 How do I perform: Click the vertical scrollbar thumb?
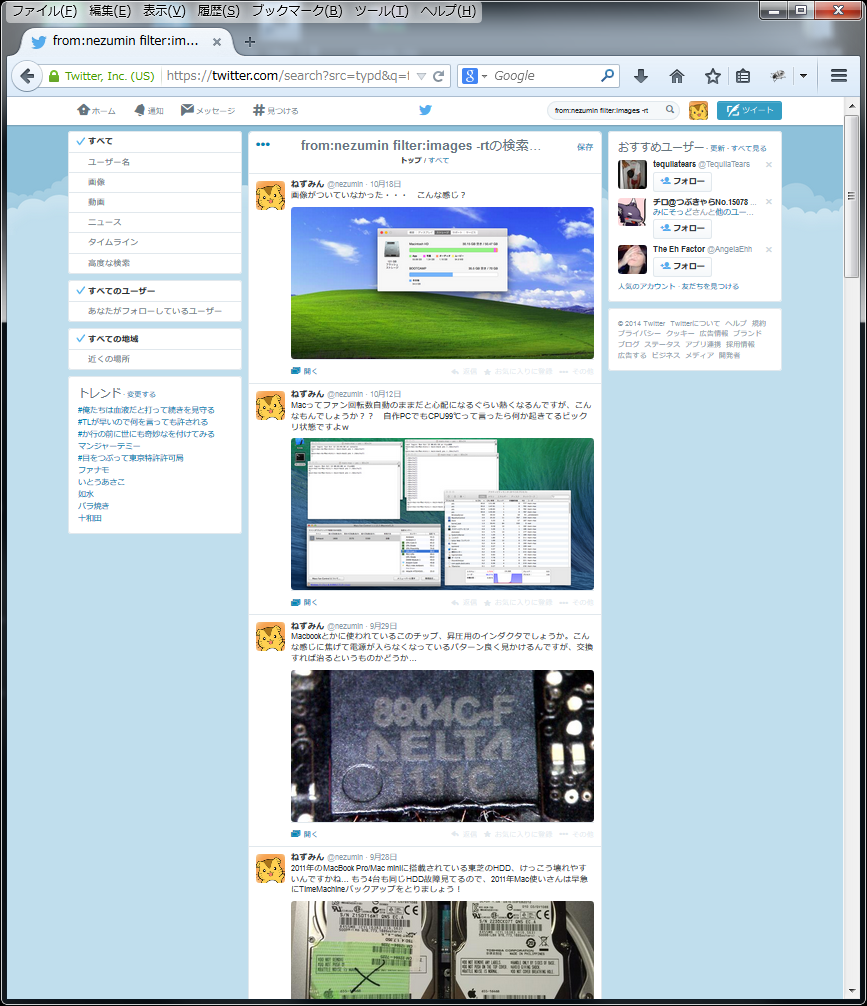click(x=851, y=197)
